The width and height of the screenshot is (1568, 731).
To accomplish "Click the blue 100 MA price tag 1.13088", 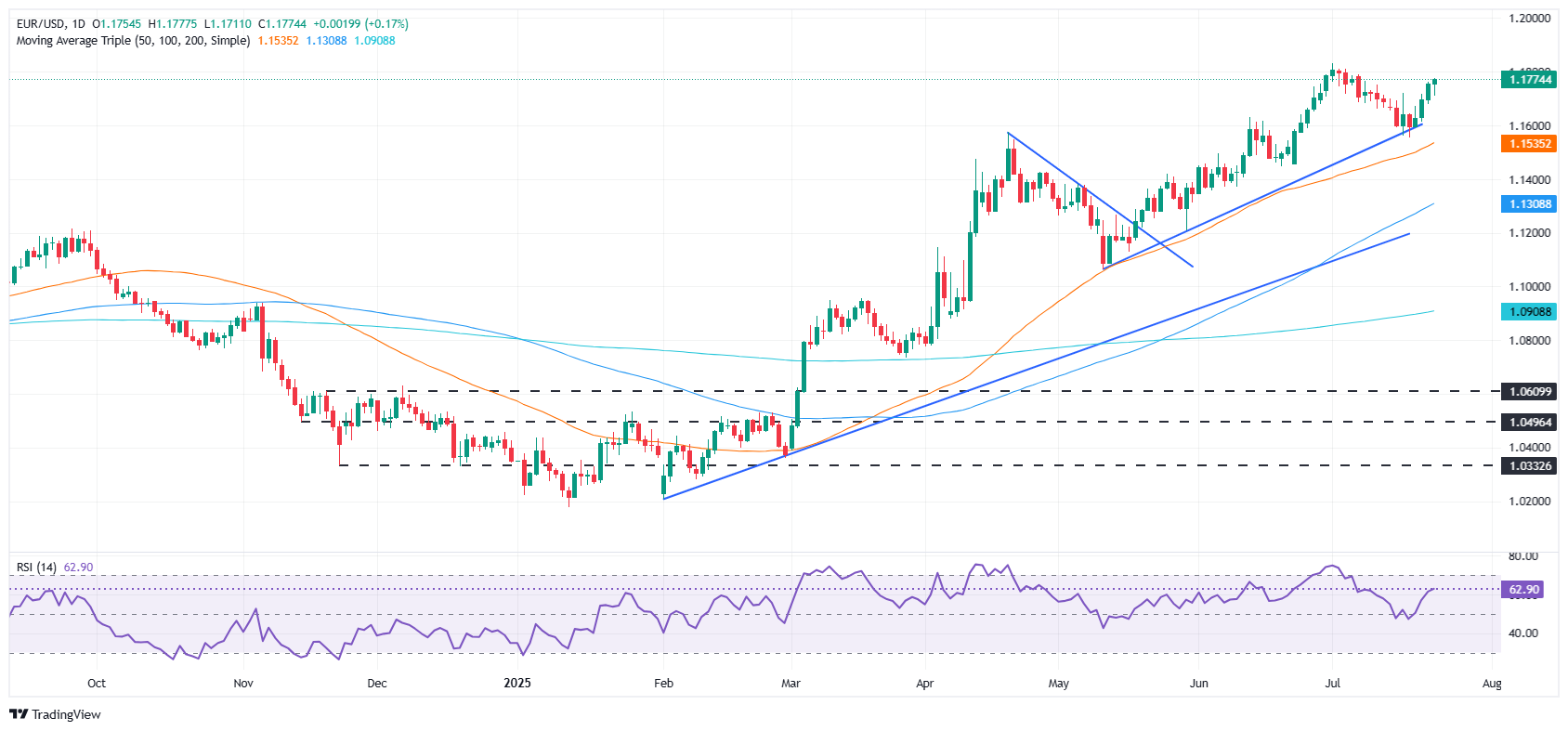I will [1529, 204].
